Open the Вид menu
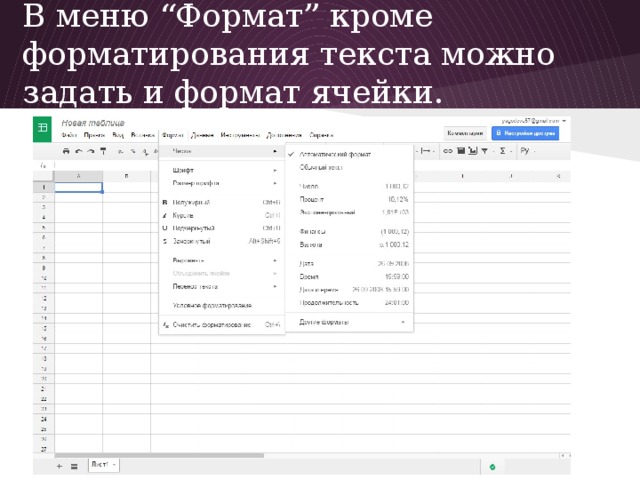640x480 pixels. pos(118,135)
